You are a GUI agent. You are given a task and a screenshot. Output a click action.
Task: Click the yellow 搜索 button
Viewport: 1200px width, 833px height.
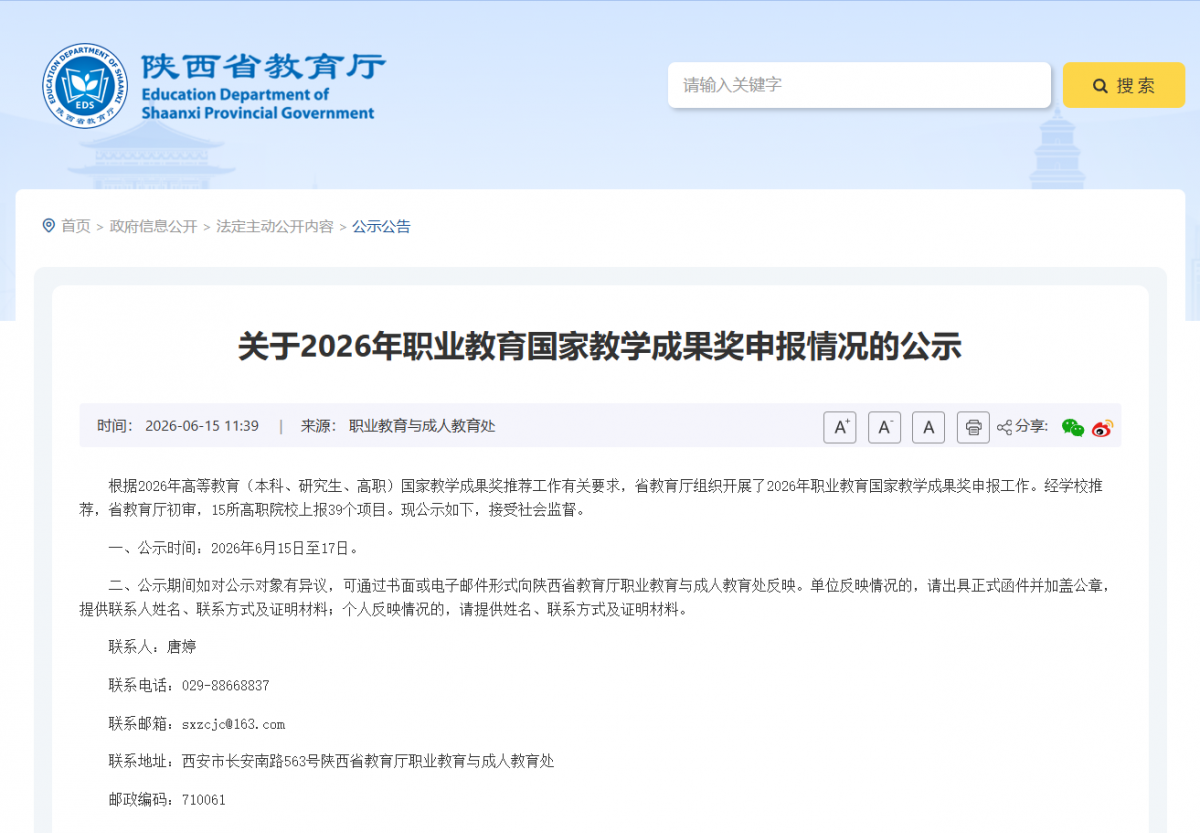click(1124, 85)
